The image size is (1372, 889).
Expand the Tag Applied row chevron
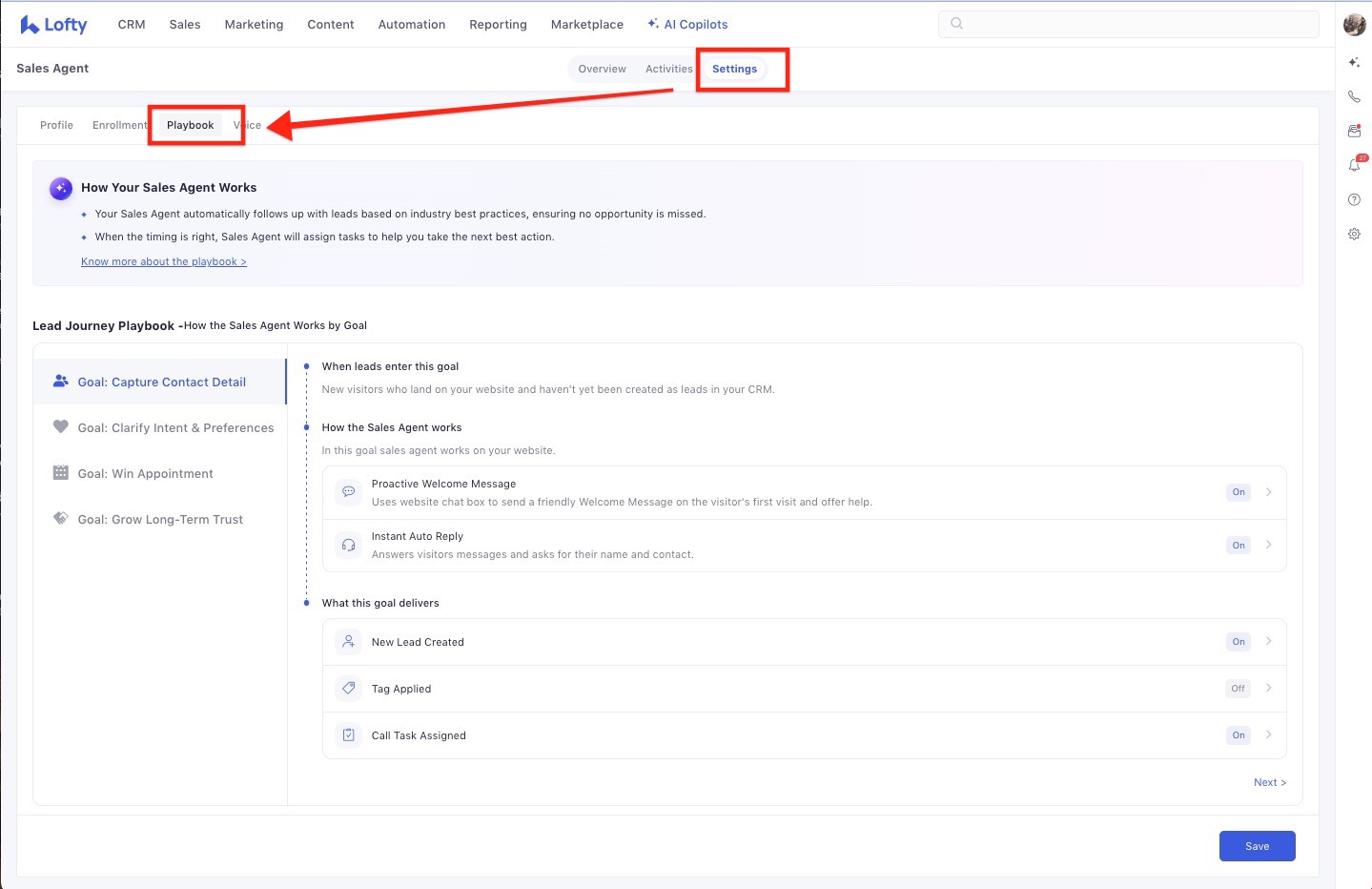point(1268,689)
